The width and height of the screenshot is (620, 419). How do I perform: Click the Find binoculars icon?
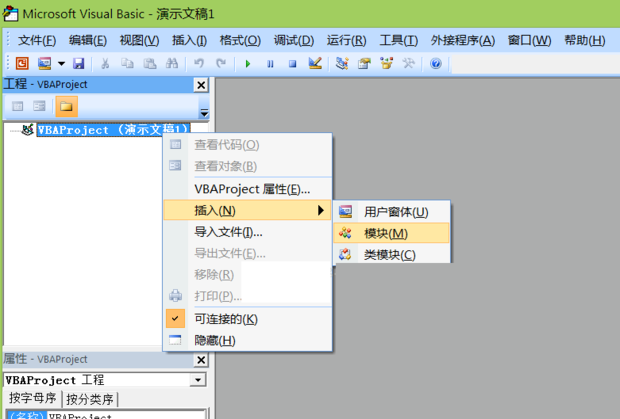172,63
